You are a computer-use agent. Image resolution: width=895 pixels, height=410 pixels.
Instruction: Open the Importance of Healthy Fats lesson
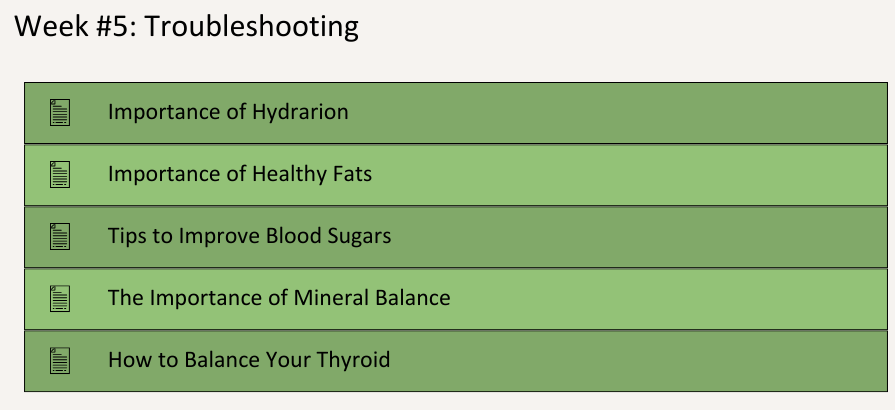(240, 174)
